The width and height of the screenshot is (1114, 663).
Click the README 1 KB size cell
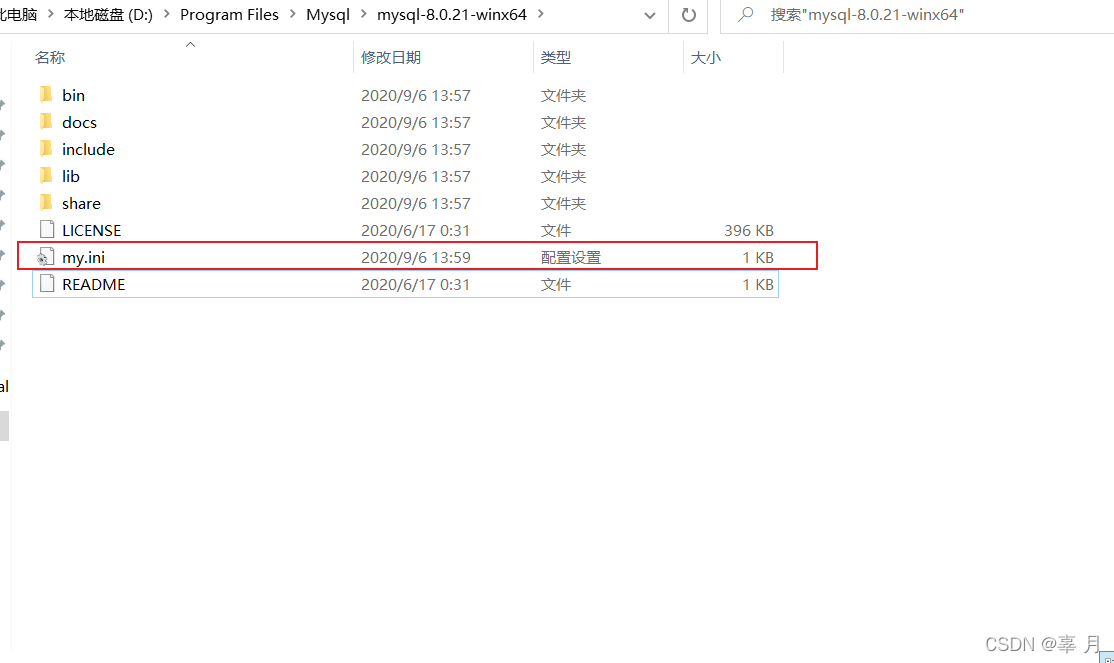click(758, 284)
